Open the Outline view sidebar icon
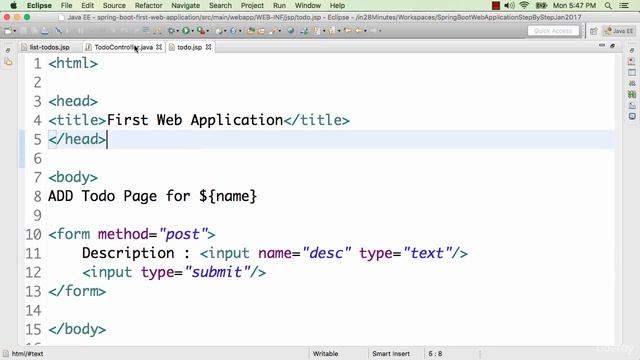 point(632,72)
